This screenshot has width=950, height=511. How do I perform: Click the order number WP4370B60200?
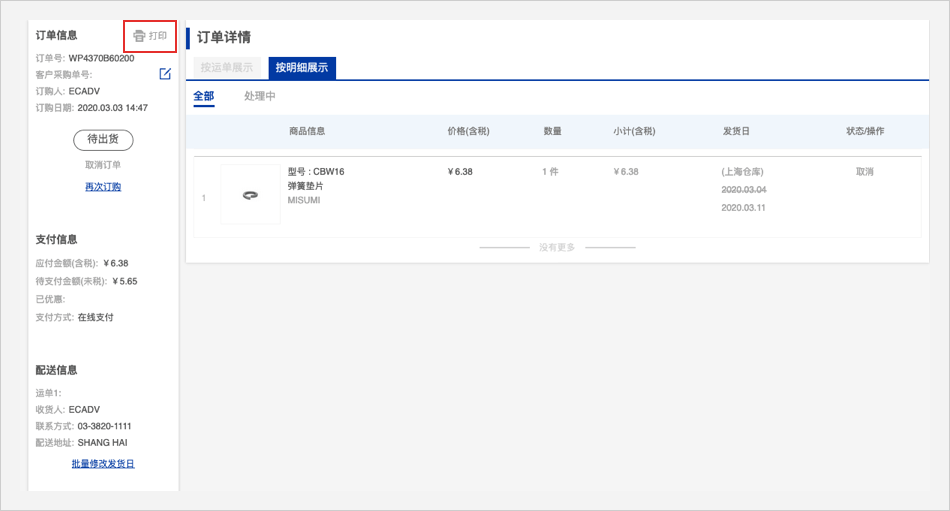(x=101, y=58)
